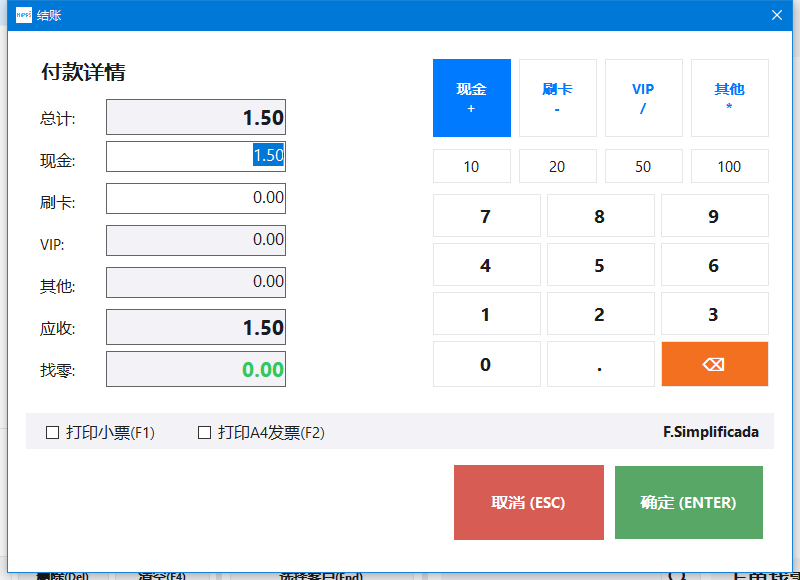The height and width of the screenshot is (580, 800).
Task: Click keypad digit 0
Action: [486, 364]
